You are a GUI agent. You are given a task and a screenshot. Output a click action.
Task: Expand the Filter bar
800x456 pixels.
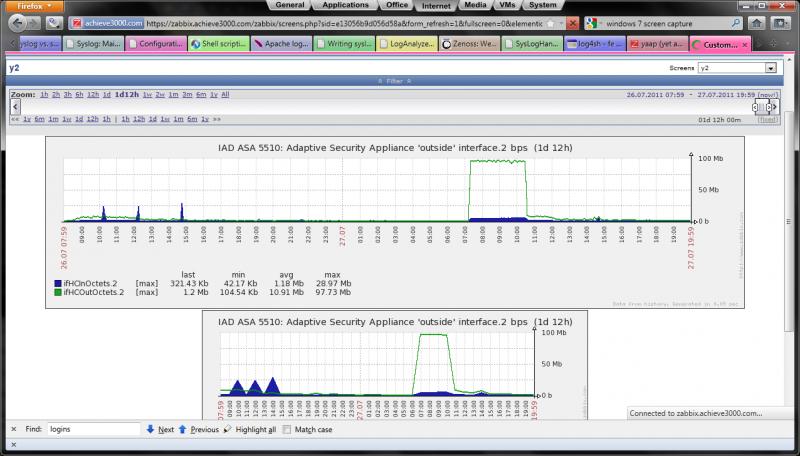click(394, 81)
